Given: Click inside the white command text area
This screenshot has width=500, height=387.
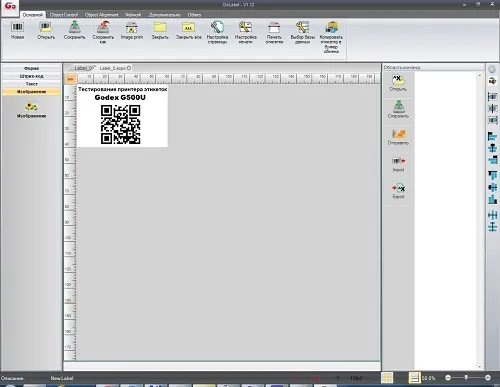Looking at the screenshot, I should (x=446, y=220).
